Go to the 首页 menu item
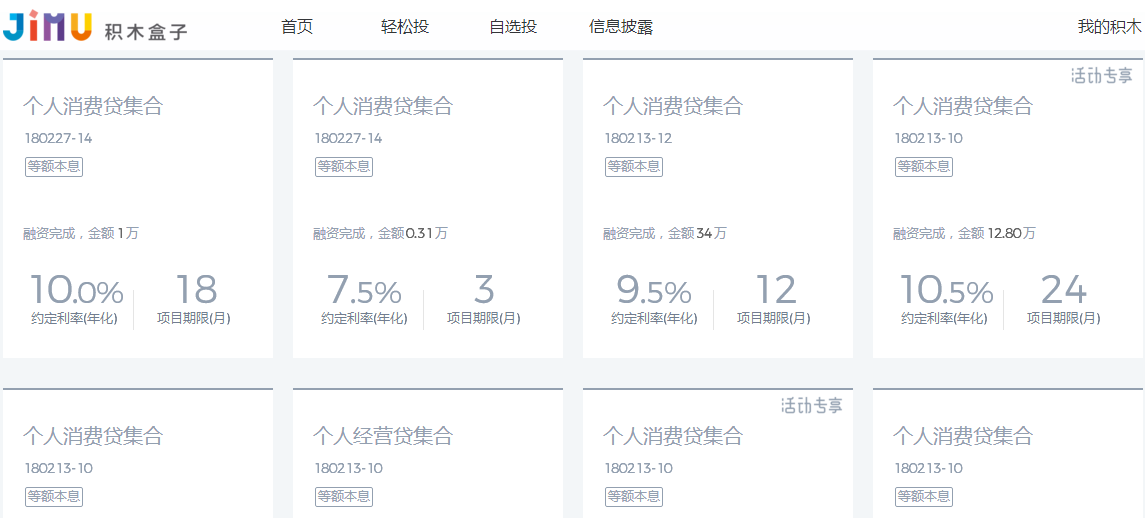This screenshot has height=518, width=1145. coord(297,27)
